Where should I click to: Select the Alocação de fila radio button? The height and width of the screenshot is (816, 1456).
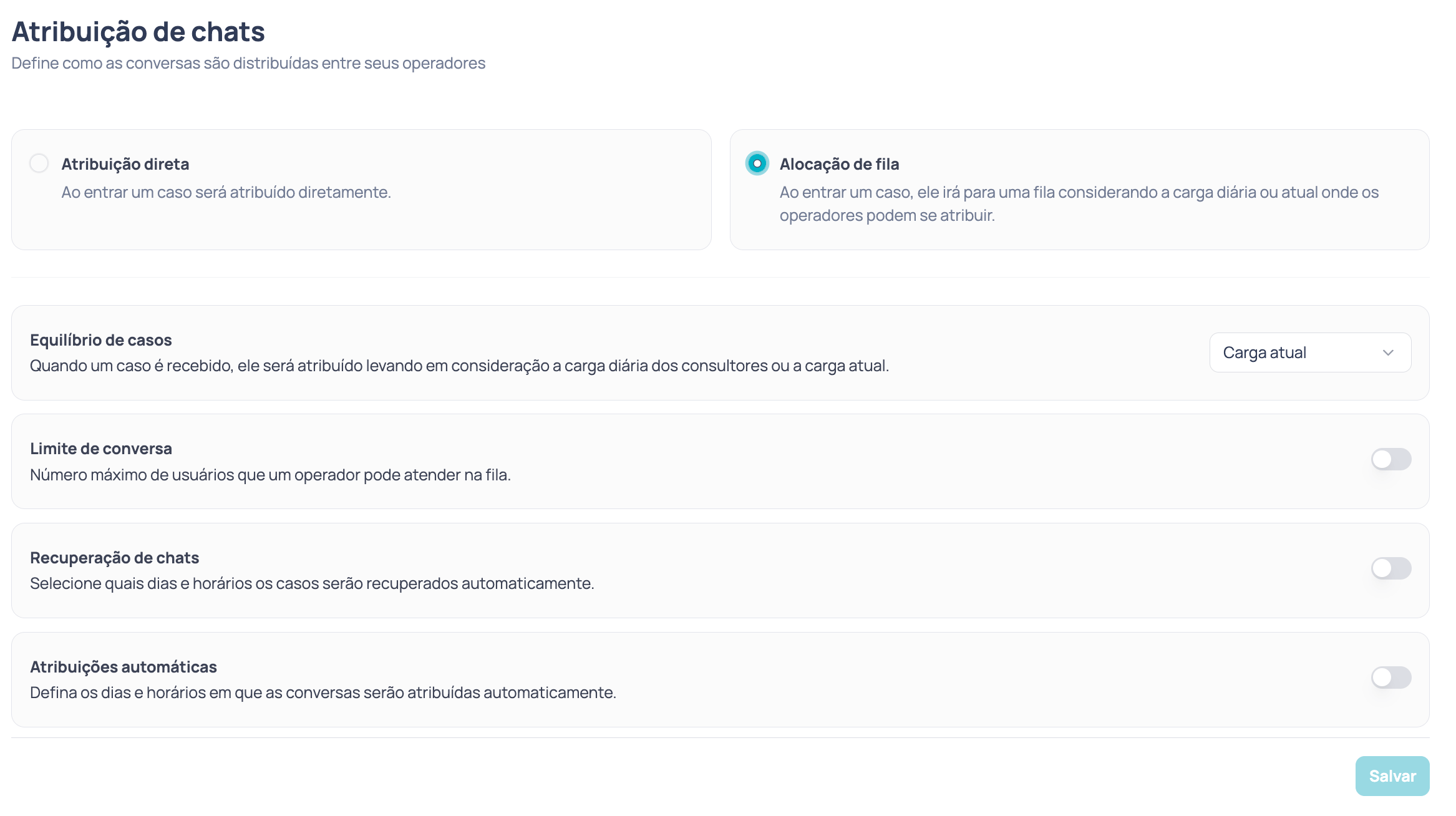pyautogui.click(x=757, y=163)
